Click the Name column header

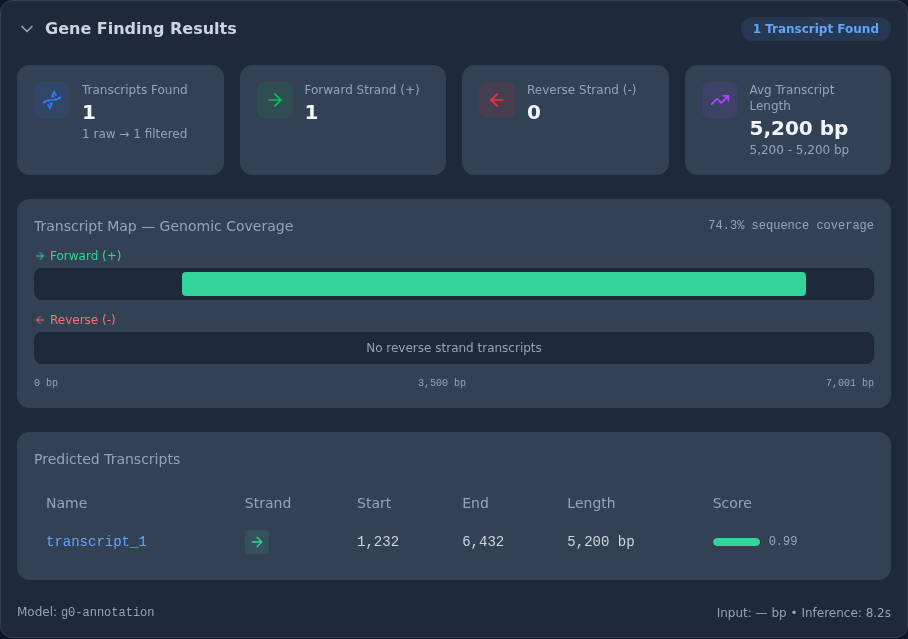point(67,503)
